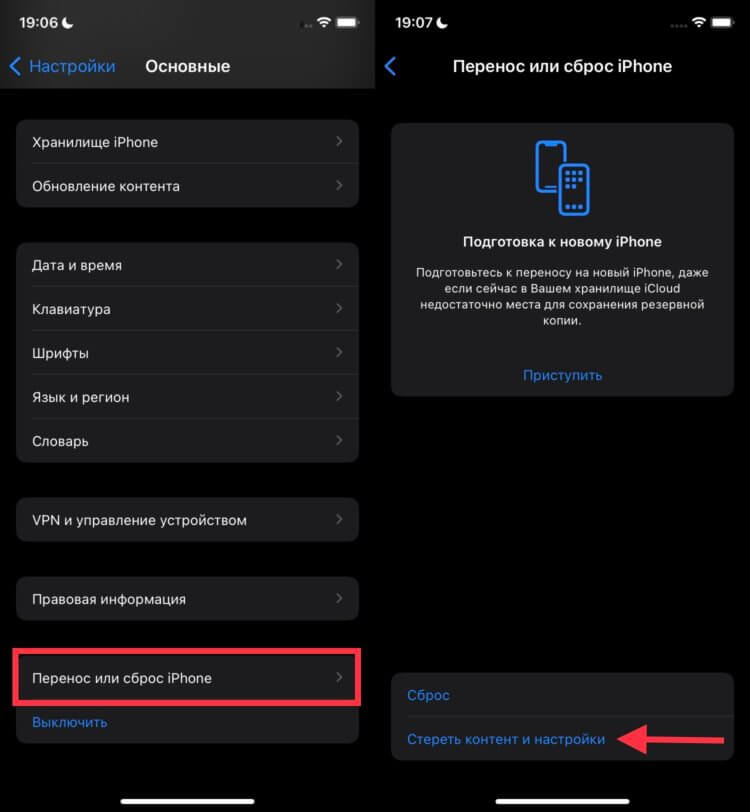
Task: Tap the two-phones transfer icon
Action: click(562, 178)
